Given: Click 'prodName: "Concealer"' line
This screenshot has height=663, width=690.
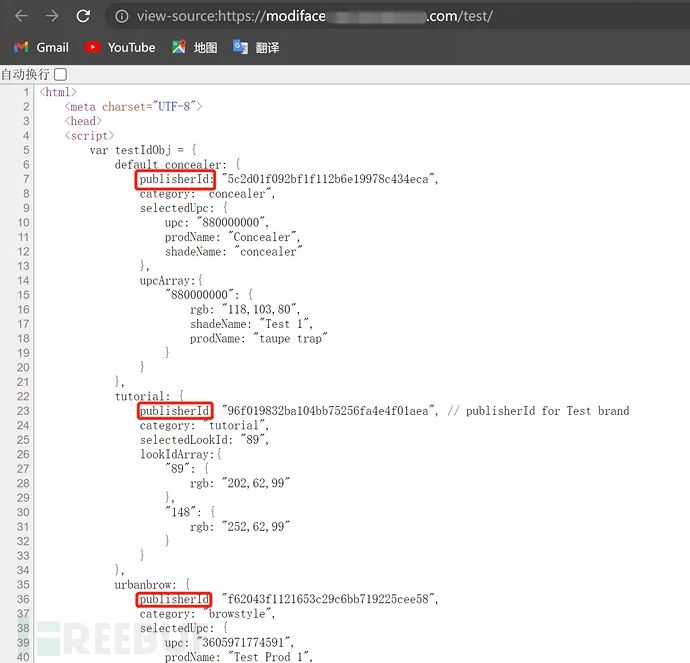Looking at the screenshot, I should (x=232, y=237).
